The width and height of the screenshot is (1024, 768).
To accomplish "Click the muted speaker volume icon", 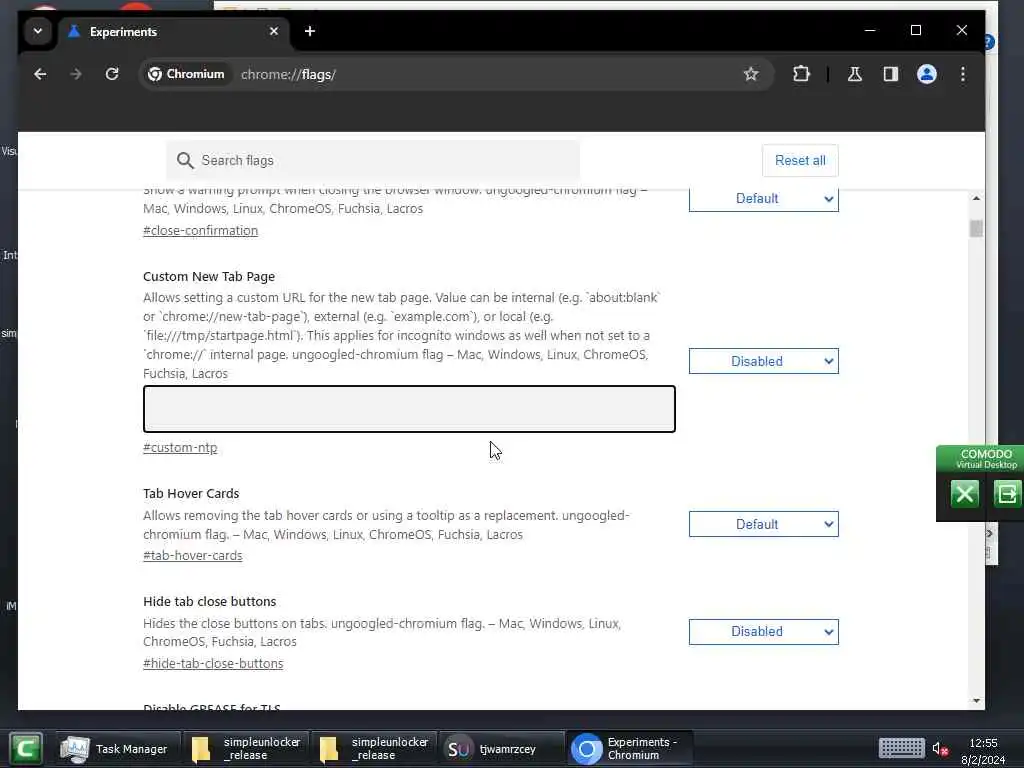I will pos(940,749).
